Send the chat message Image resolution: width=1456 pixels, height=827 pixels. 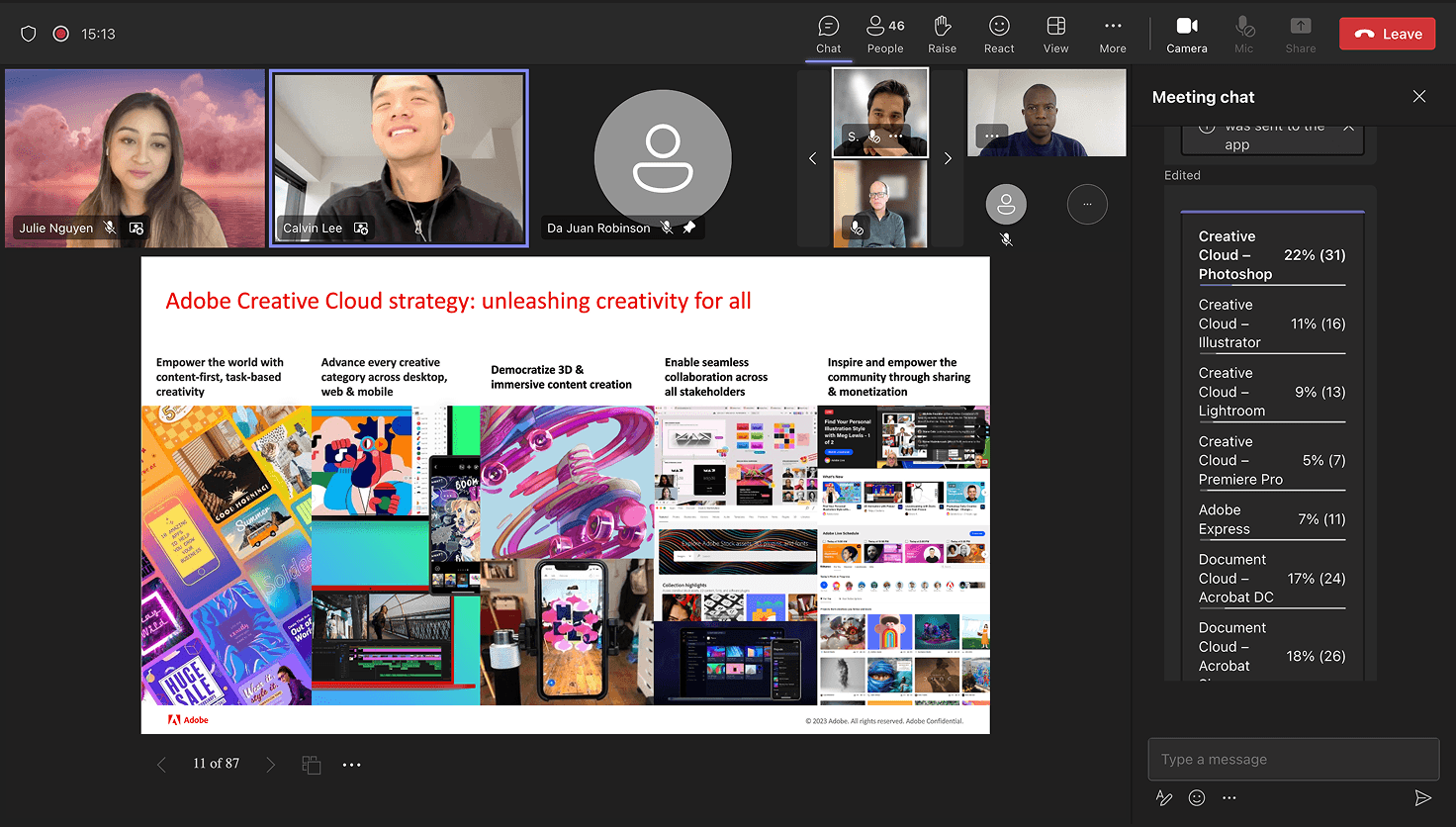click(1422, 797)
